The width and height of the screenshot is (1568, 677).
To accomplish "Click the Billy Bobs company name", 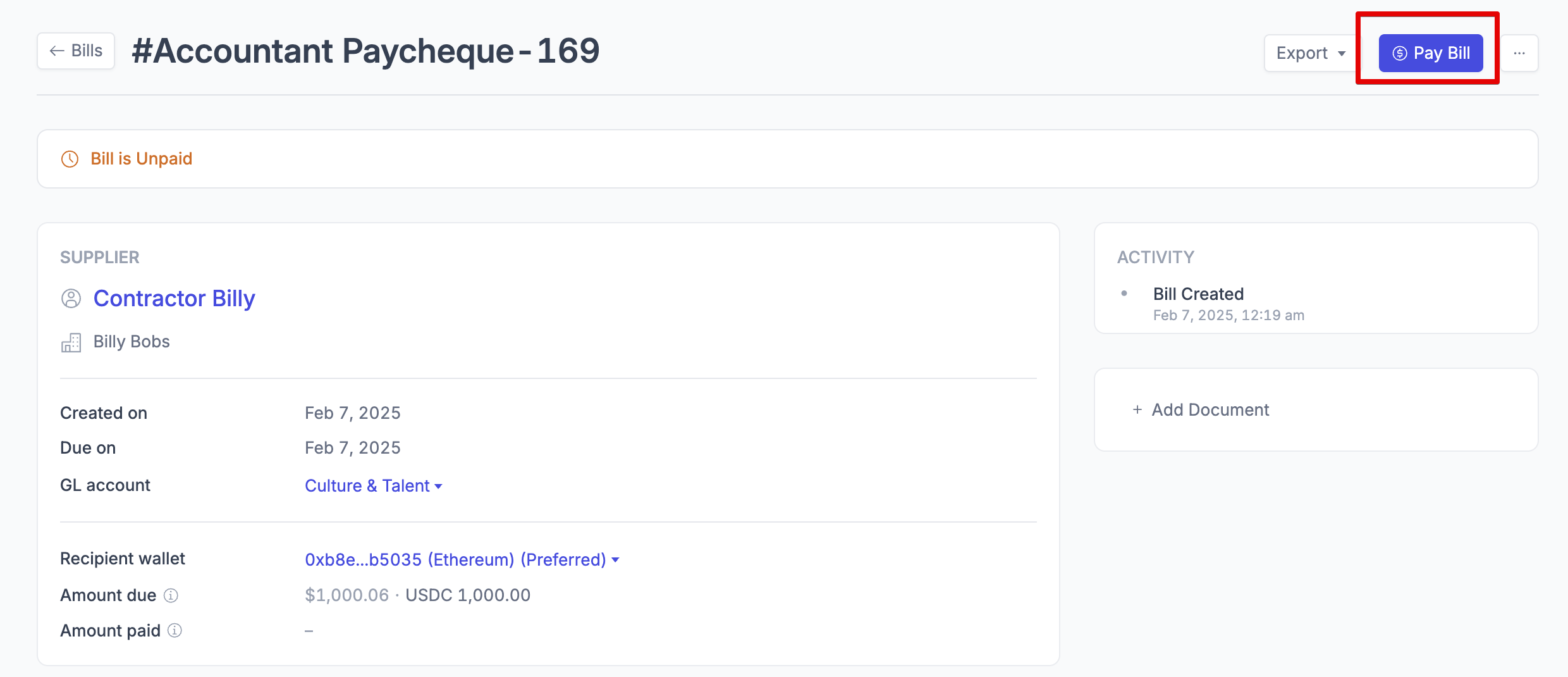I will (x=132, y=342).
